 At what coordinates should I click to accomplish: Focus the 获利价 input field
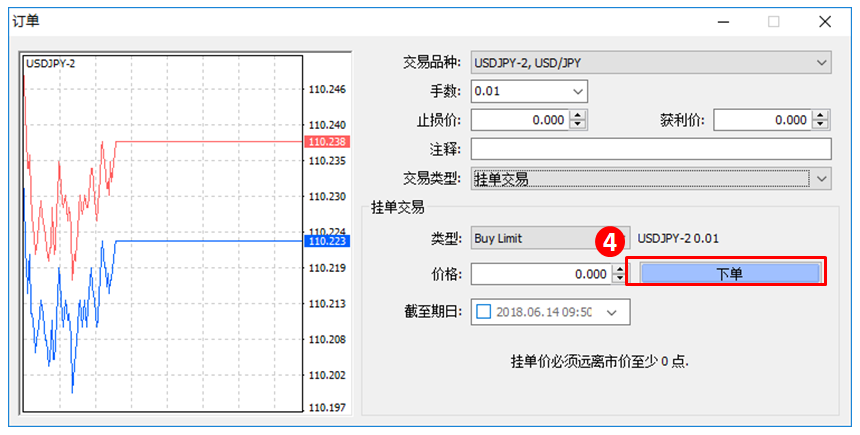pos(762,120)
